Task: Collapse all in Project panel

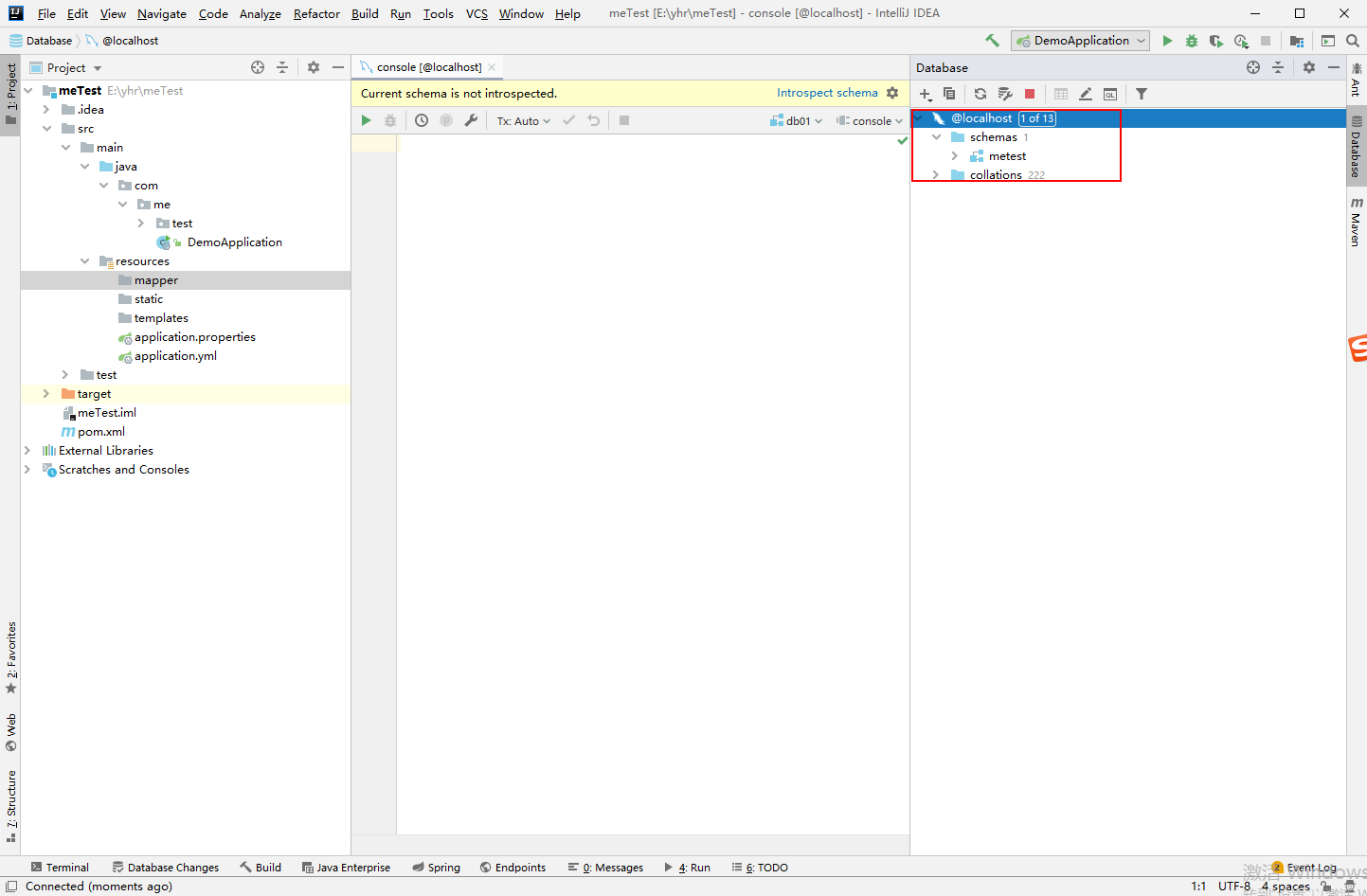Action: coord(282,67)
